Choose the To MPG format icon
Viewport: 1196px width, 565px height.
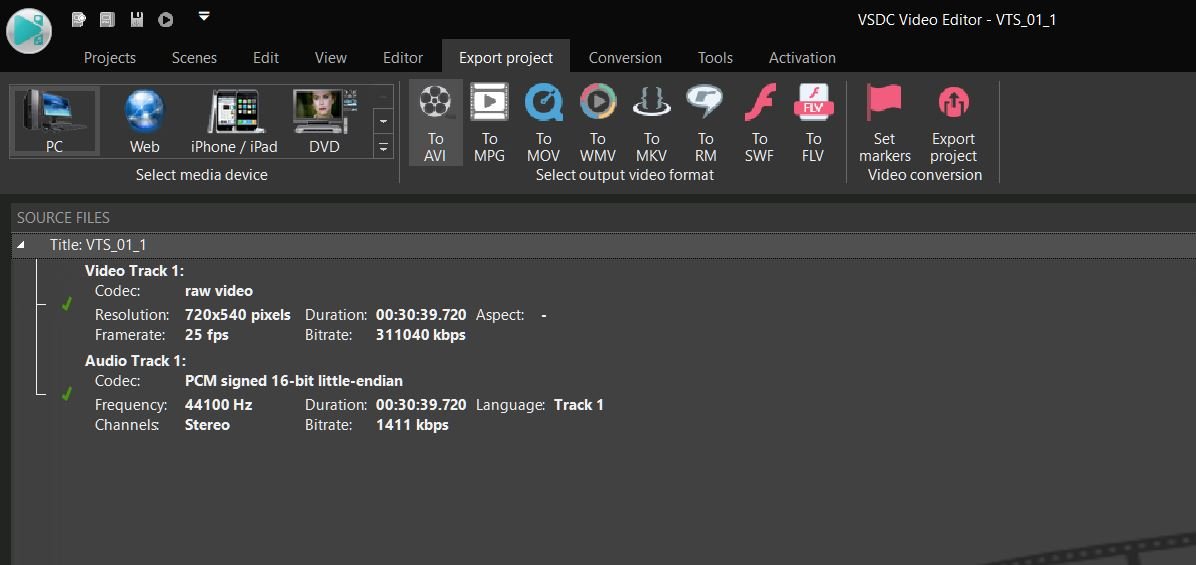(x=489, y=123)
